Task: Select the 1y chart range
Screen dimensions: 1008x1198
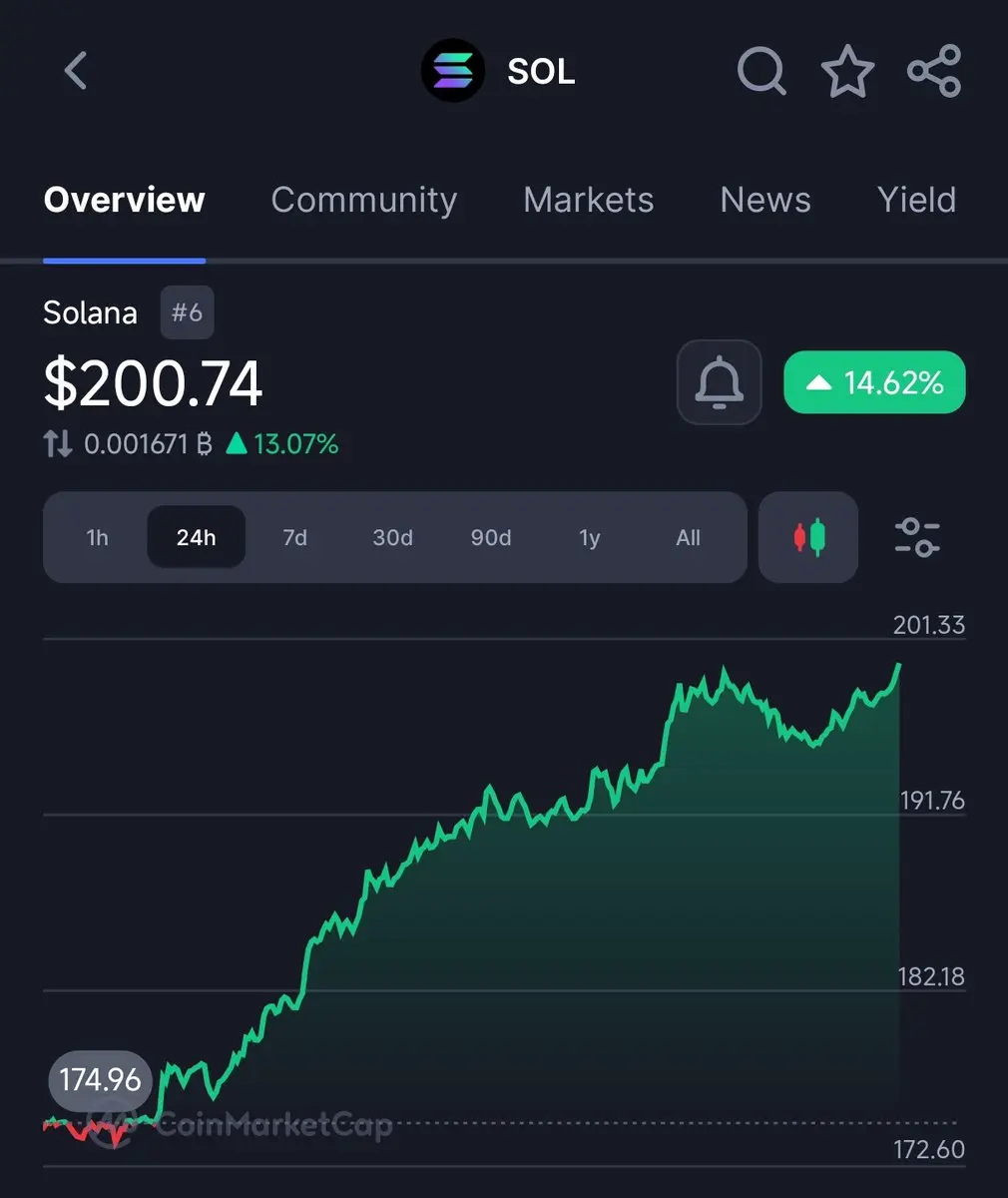Action: point(589,537)
